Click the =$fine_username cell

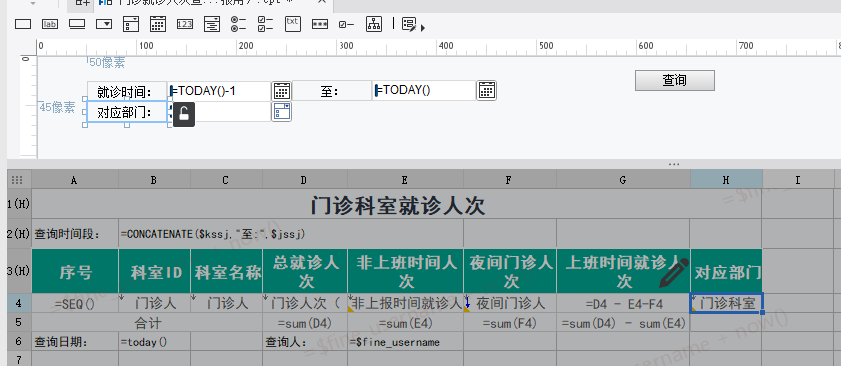pyautogui.click(x=405, y=342)
